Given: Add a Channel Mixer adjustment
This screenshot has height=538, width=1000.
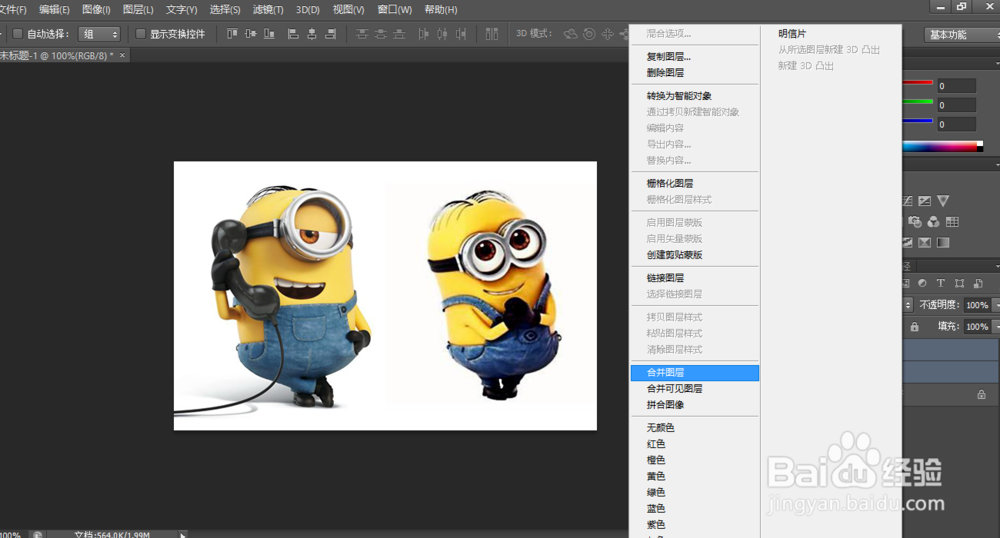Looking at the screenshot, I should point(934,222).
